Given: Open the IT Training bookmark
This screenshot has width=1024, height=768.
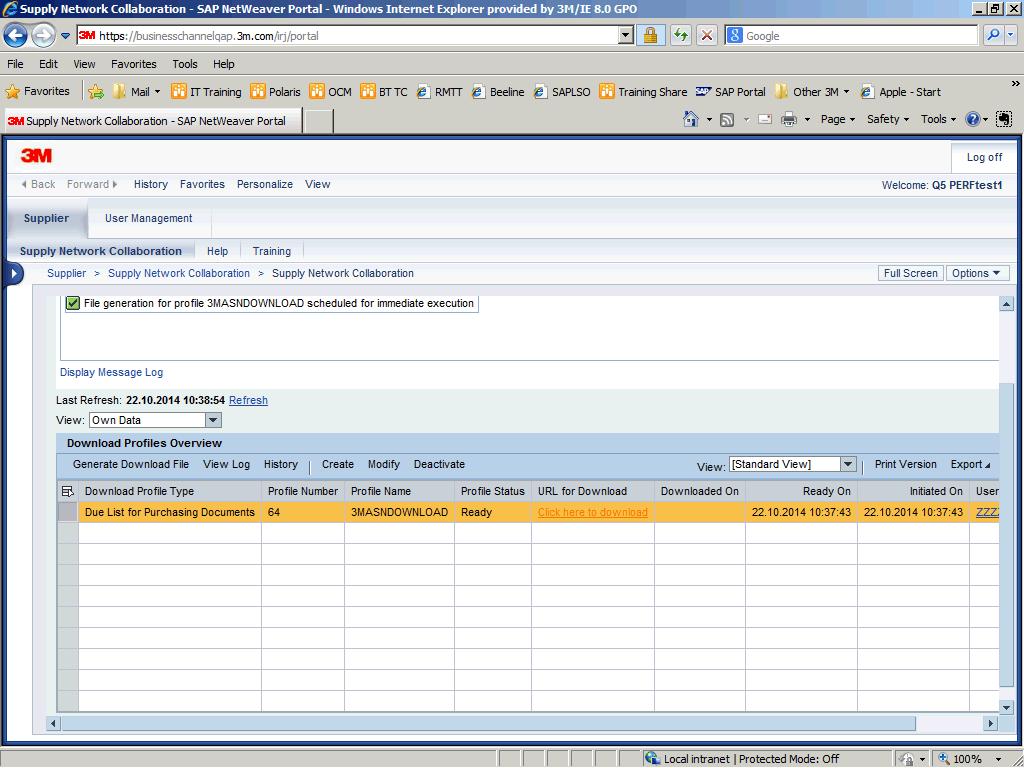Looking at the screenshot, I should pyautogui.click(x=206, y=92).
